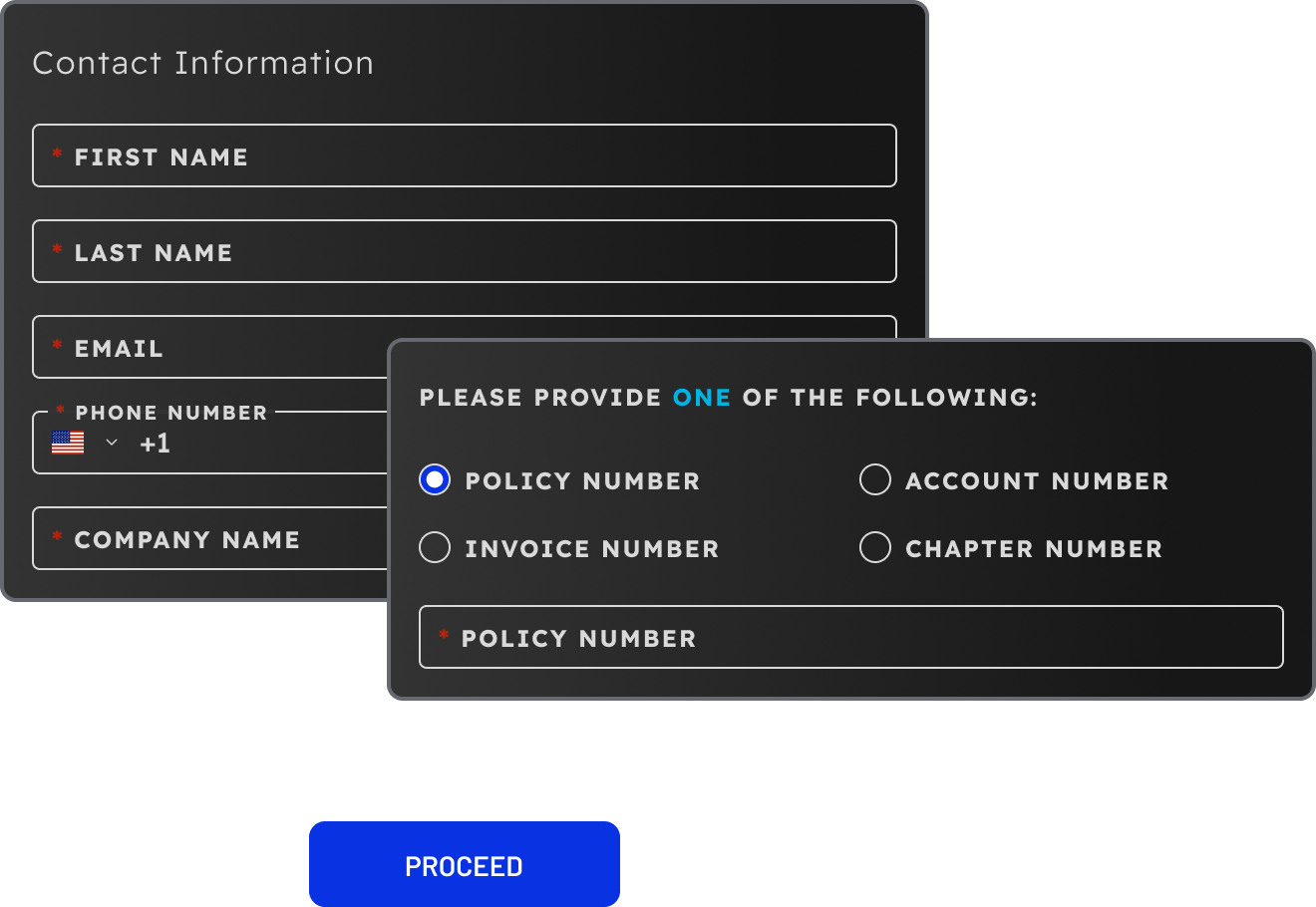The height and width of the screenshot is (907, 1316).
Task: Click inside the First Name field
Action: [x=464, y=155]
